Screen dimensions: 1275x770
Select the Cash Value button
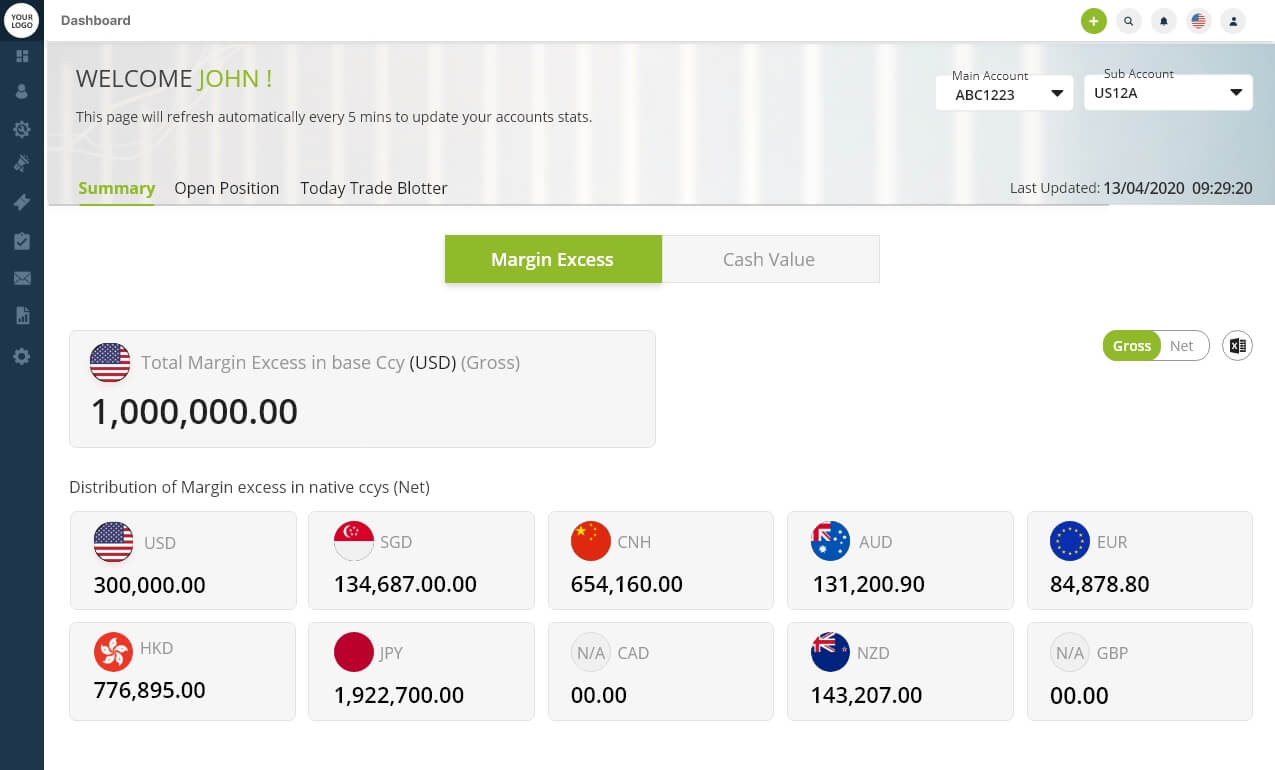[769, 259]
